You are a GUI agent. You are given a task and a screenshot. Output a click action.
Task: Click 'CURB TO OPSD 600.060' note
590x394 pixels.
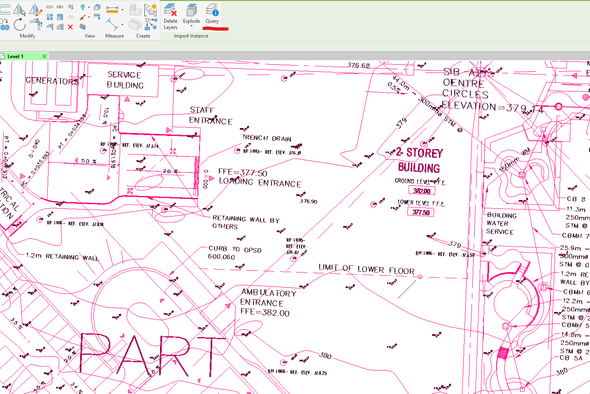(x=234, y=253)
